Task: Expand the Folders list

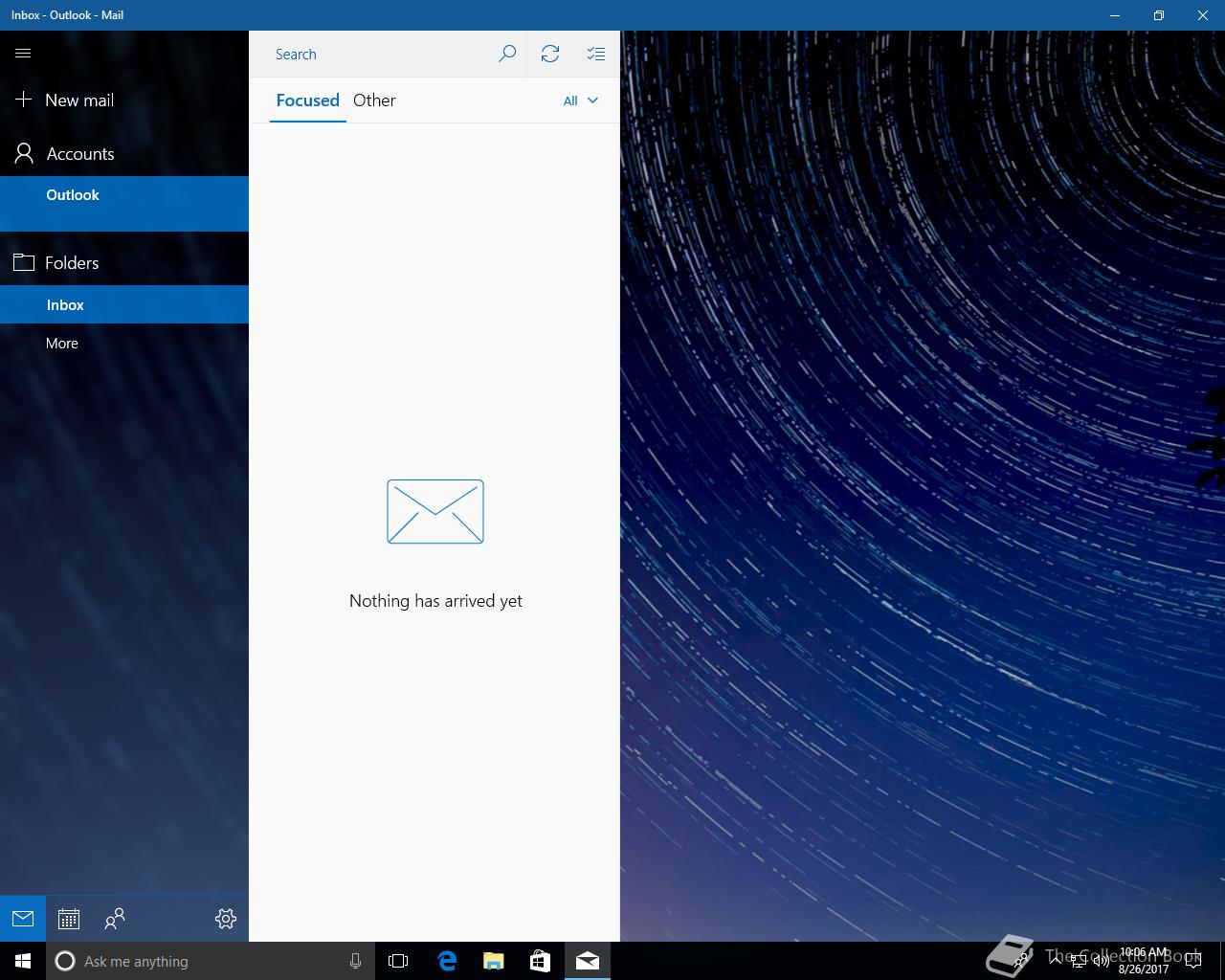Action: coord(72,263)
